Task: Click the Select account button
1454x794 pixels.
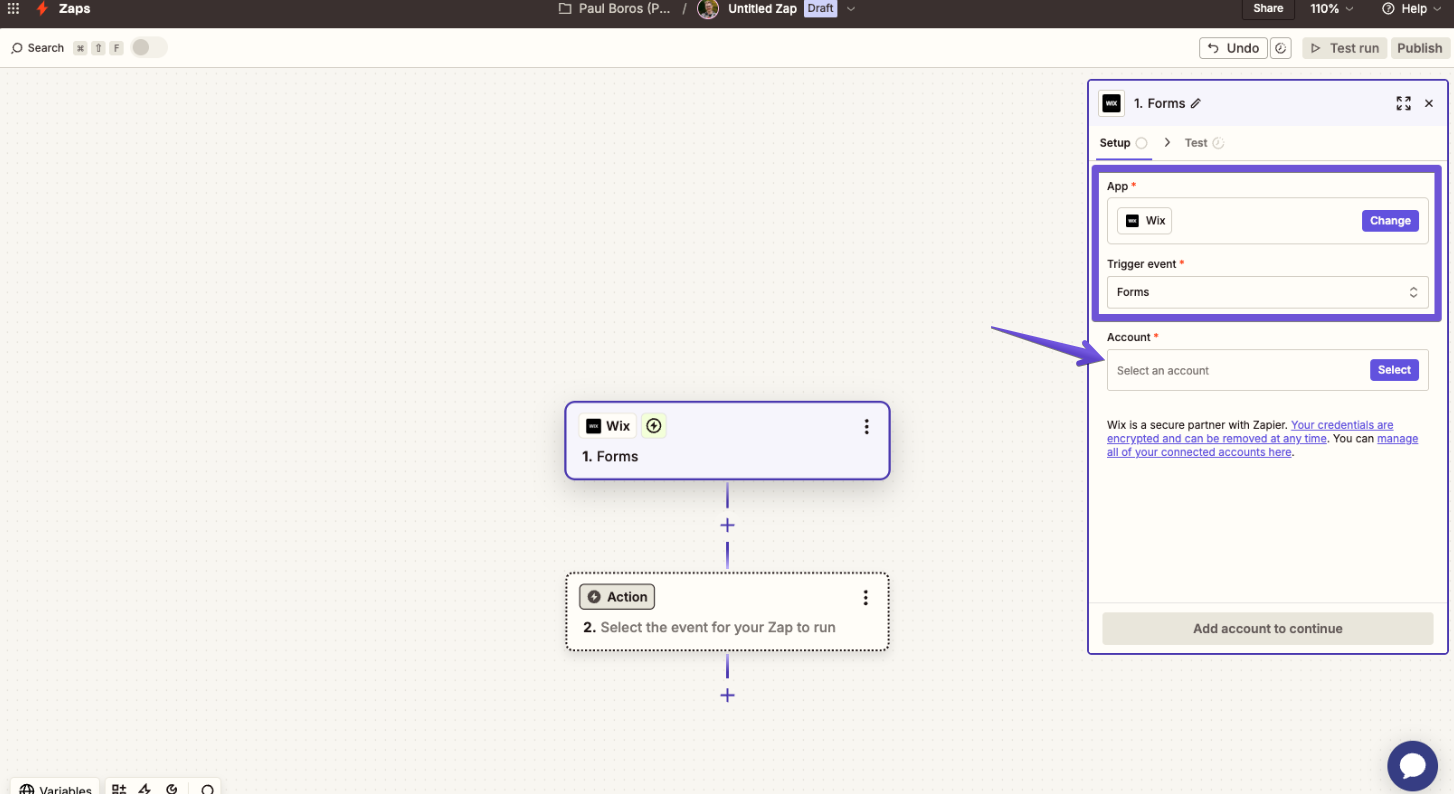Action: tap(1394, 370)
